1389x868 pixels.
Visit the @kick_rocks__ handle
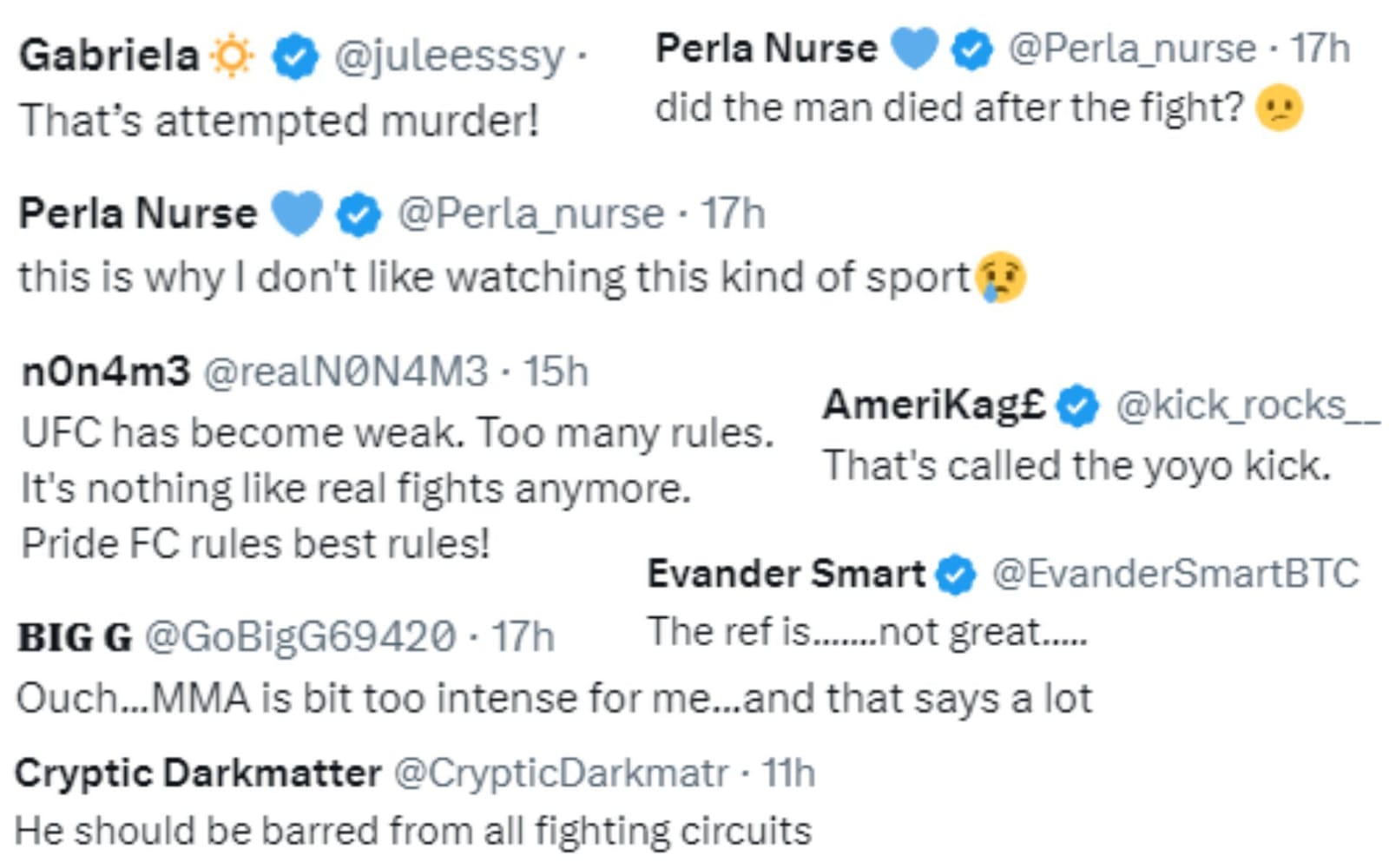click(x=1247, y=405)
